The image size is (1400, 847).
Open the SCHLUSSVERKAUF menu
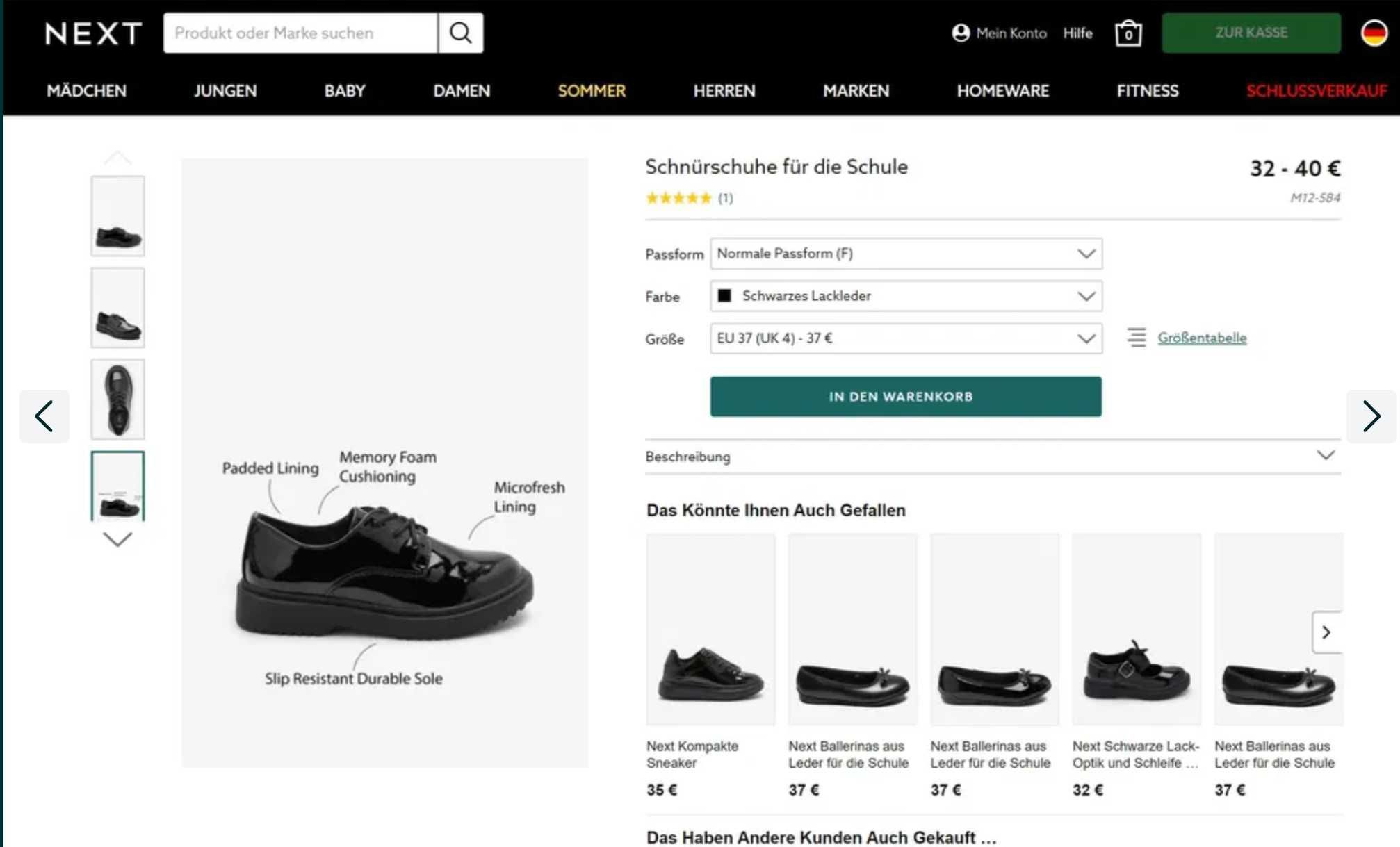(x=1316, y=91)
